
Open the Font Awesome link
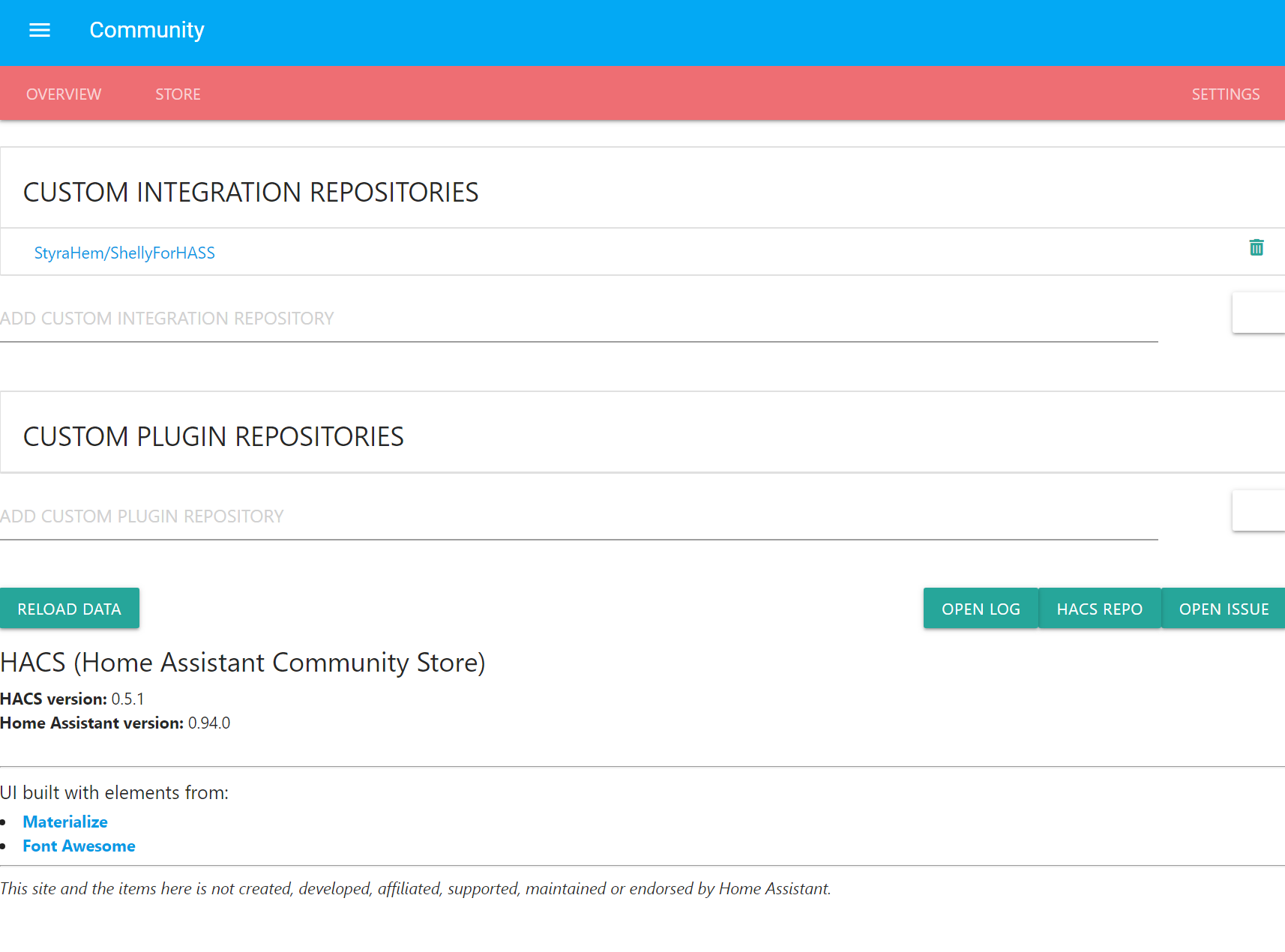tap(79, 846)
